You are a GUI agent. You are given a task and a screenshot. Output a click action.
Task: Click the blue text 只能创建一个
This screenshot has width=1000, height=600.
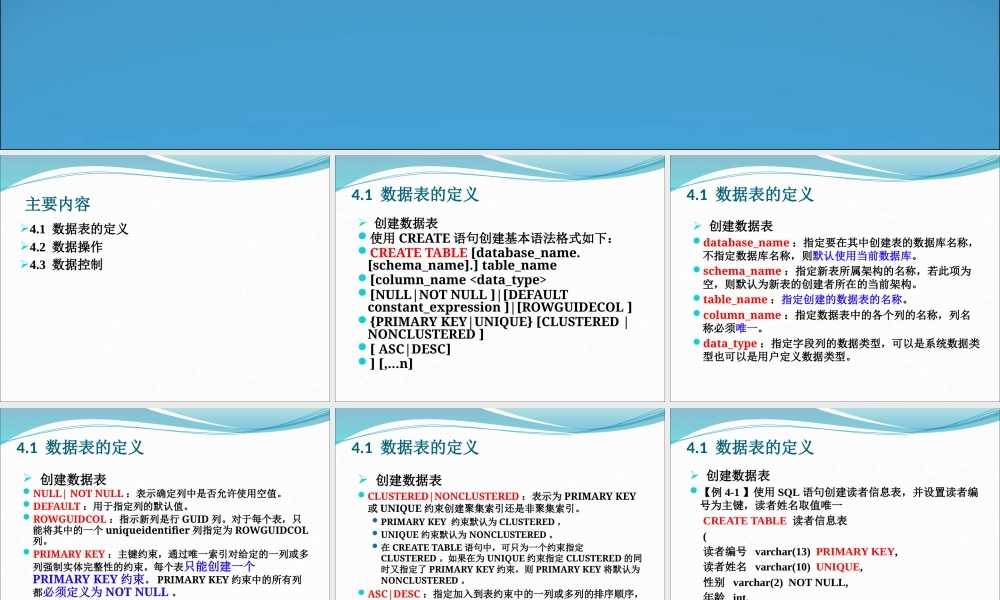tap(219, 566)
